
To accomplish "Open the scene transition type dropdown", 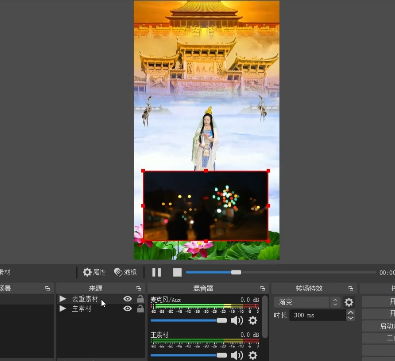I will (307, 302).
